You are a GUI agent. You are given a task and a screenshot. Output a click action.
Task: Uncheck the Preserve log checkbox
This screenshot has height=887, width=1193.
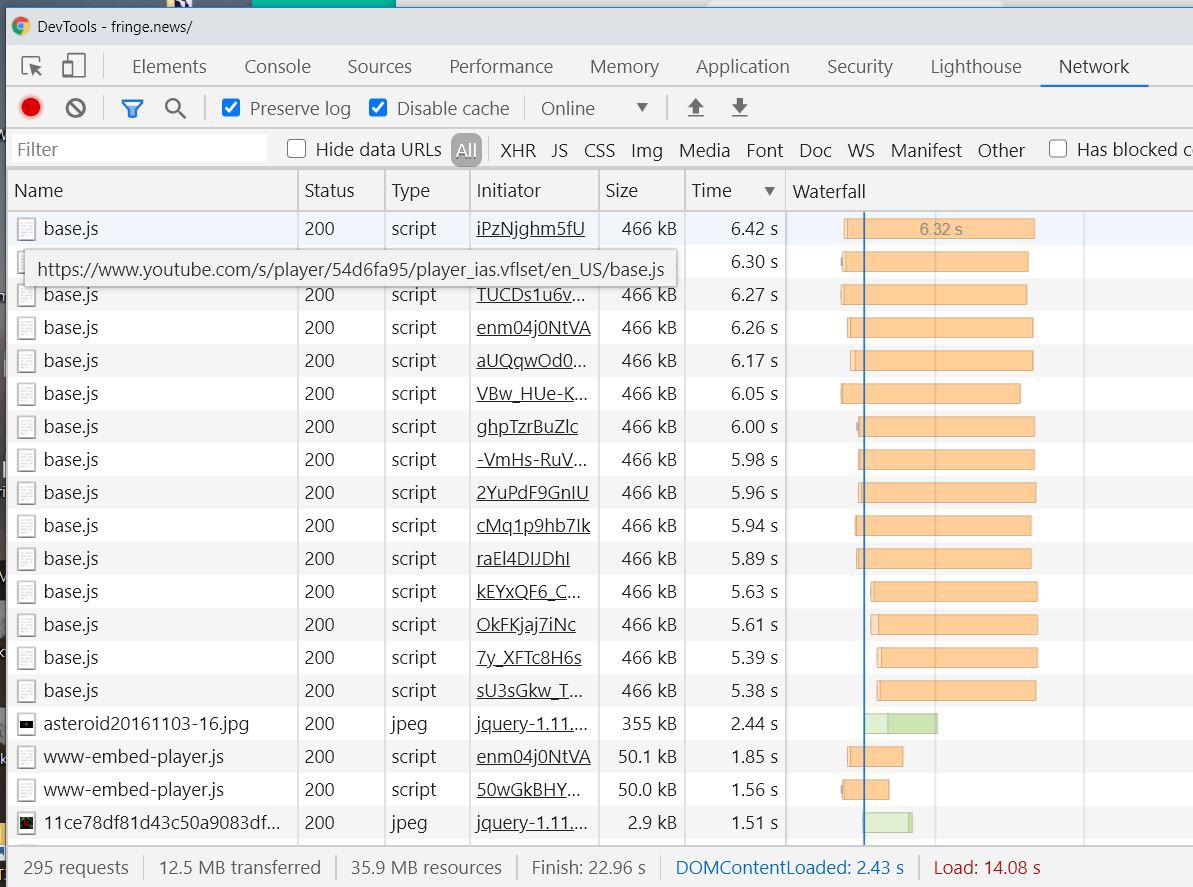[x=231, y=108]
